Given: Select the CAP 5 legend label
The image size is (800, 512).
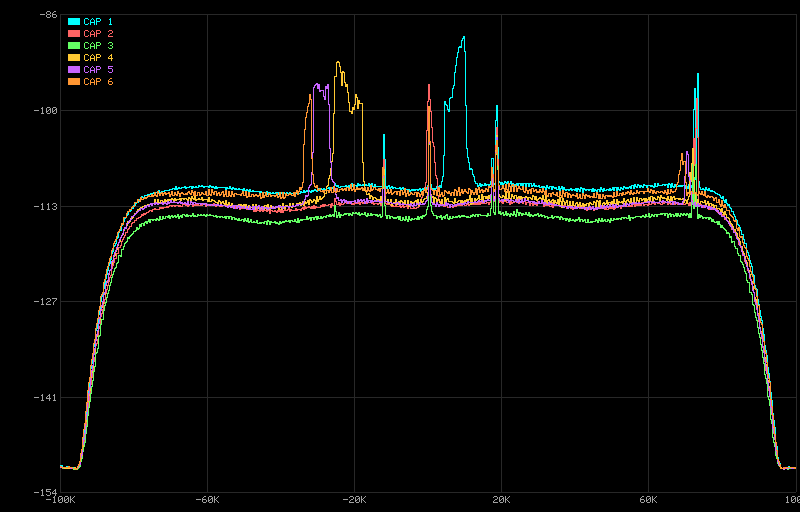Looking at the screenshot, I should 98,69.
